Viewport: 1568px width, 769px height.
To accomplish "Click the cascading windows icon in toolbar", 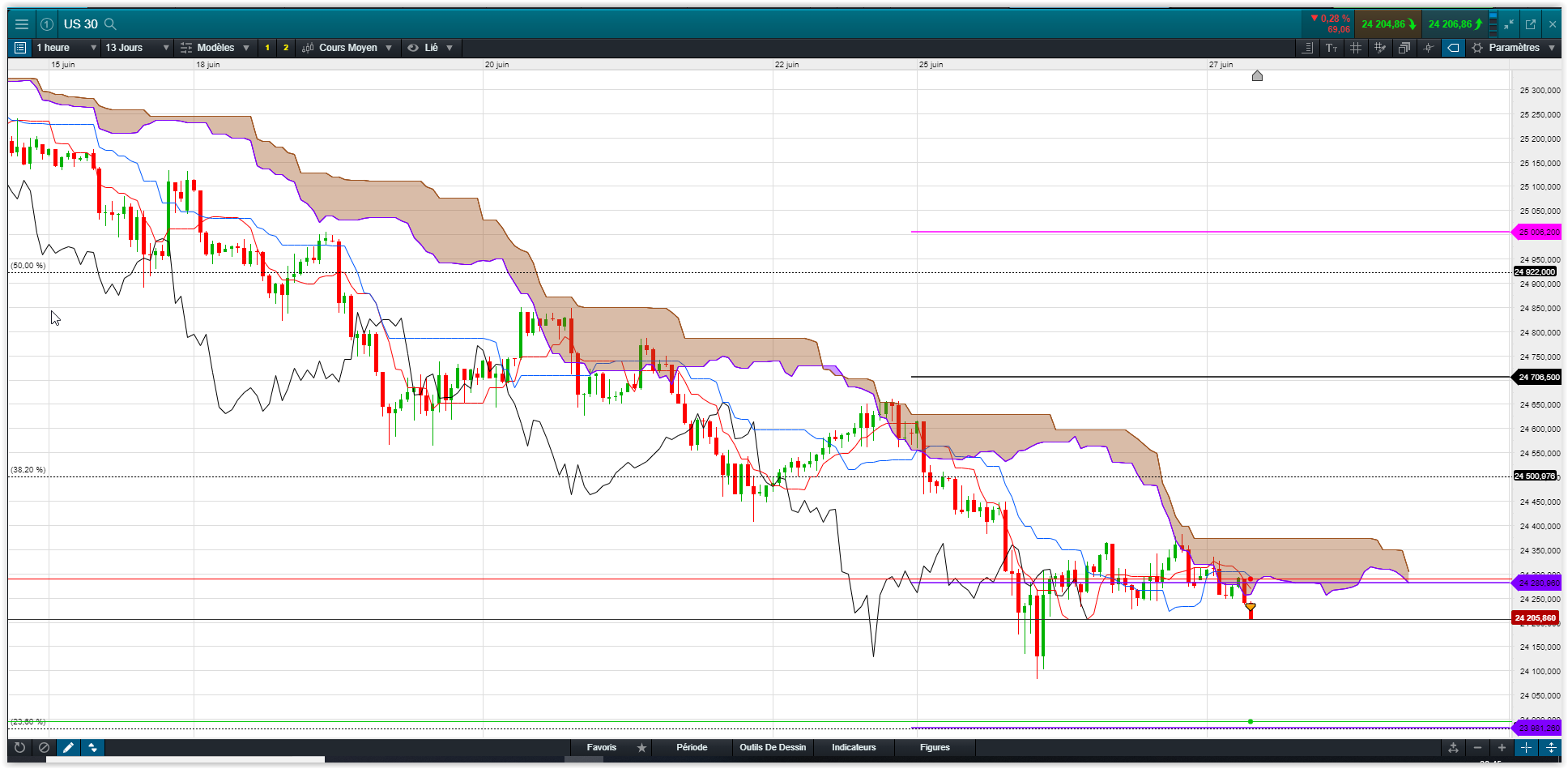I will point(1404,48).
